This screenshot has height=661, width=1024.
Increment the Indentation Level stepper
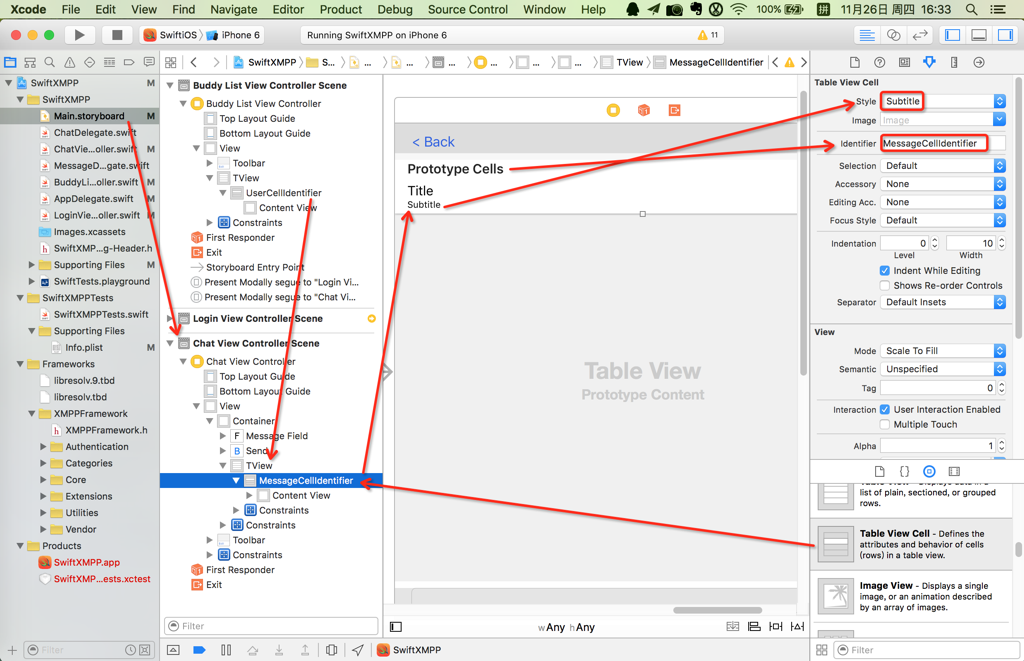tap(935, 240)
